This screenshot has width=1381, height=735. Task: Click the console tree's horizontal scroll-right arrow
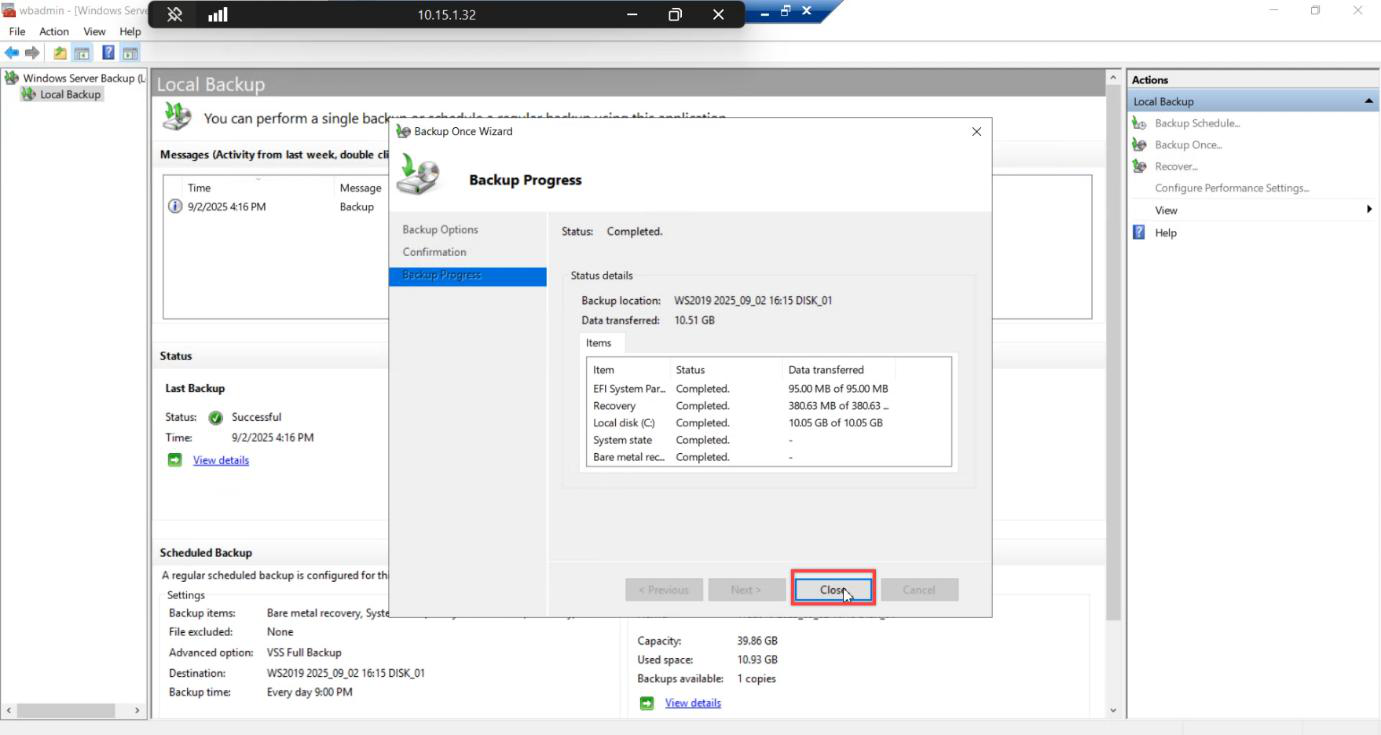pos(138,711)
